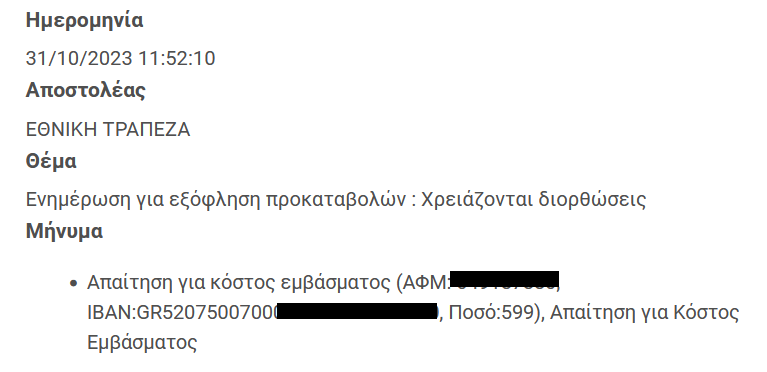Click the phrase Χρειάζονται διορθώσεις
767x372 pixels.
pos(534,200)
